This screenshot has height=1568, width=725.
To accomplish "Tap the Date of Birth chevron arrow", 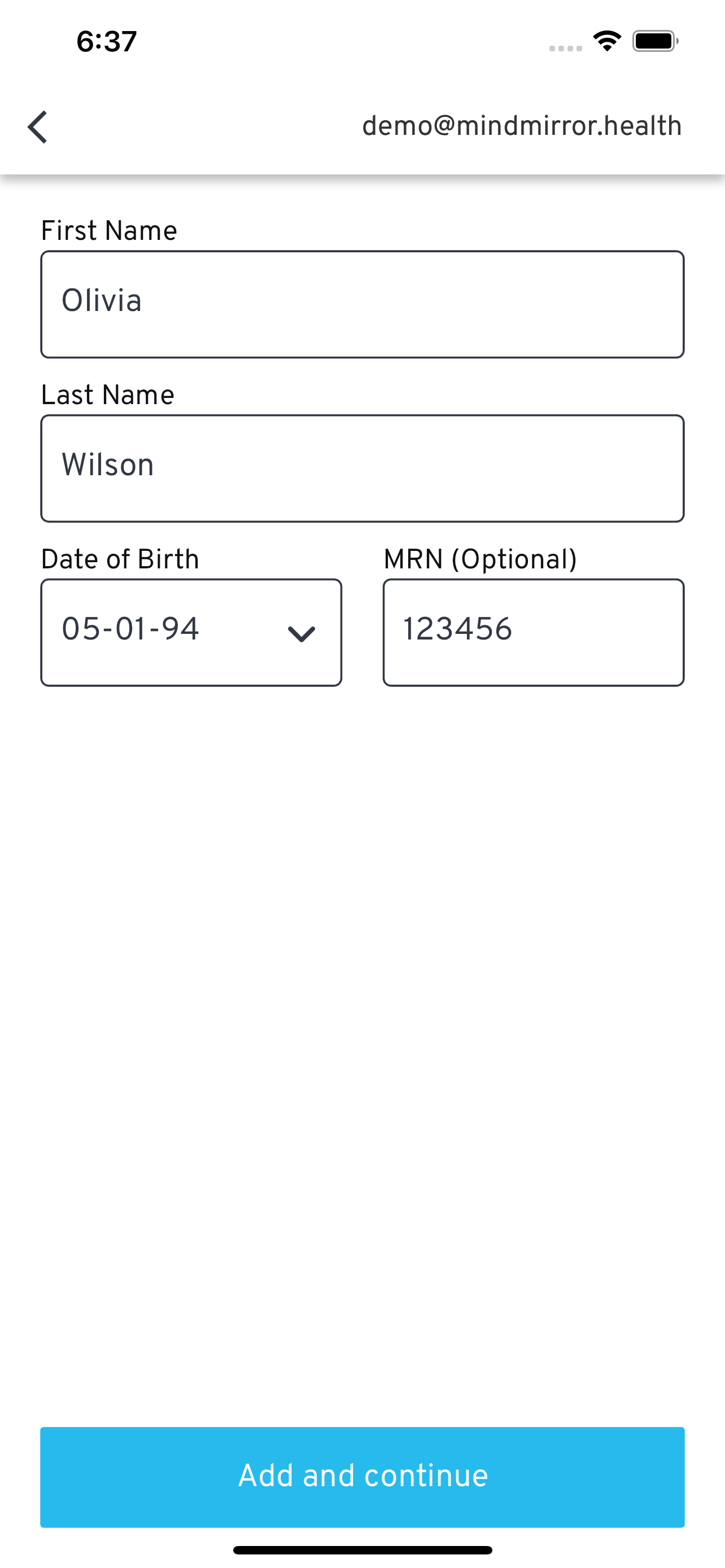I will tap(302, 634).
